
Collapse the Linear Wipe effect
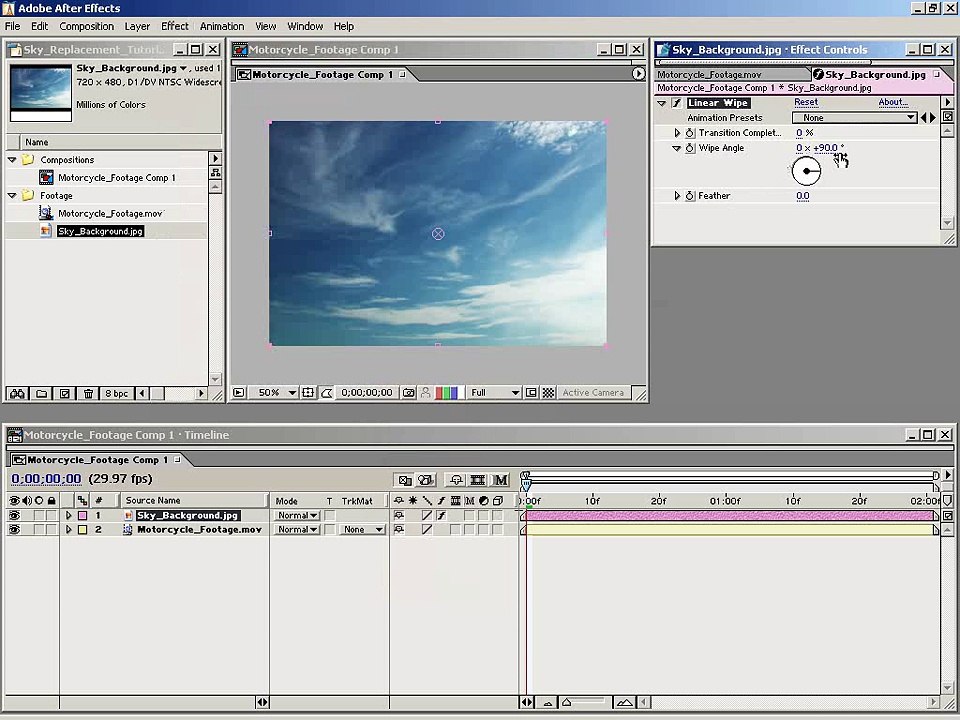(x=661, y=103)
